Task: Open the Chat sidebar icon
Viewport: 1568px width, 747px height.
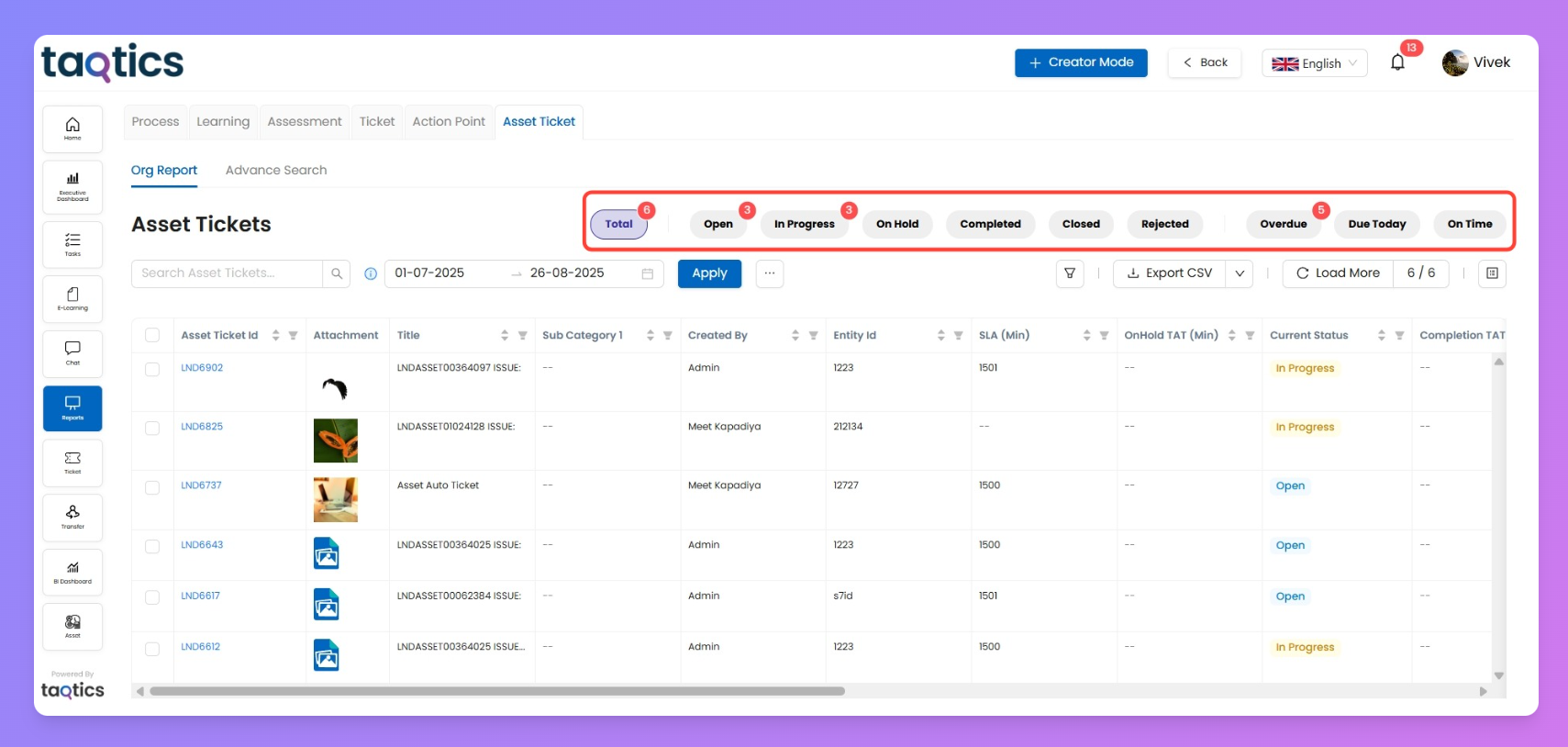Action: [x=72, y=353]
